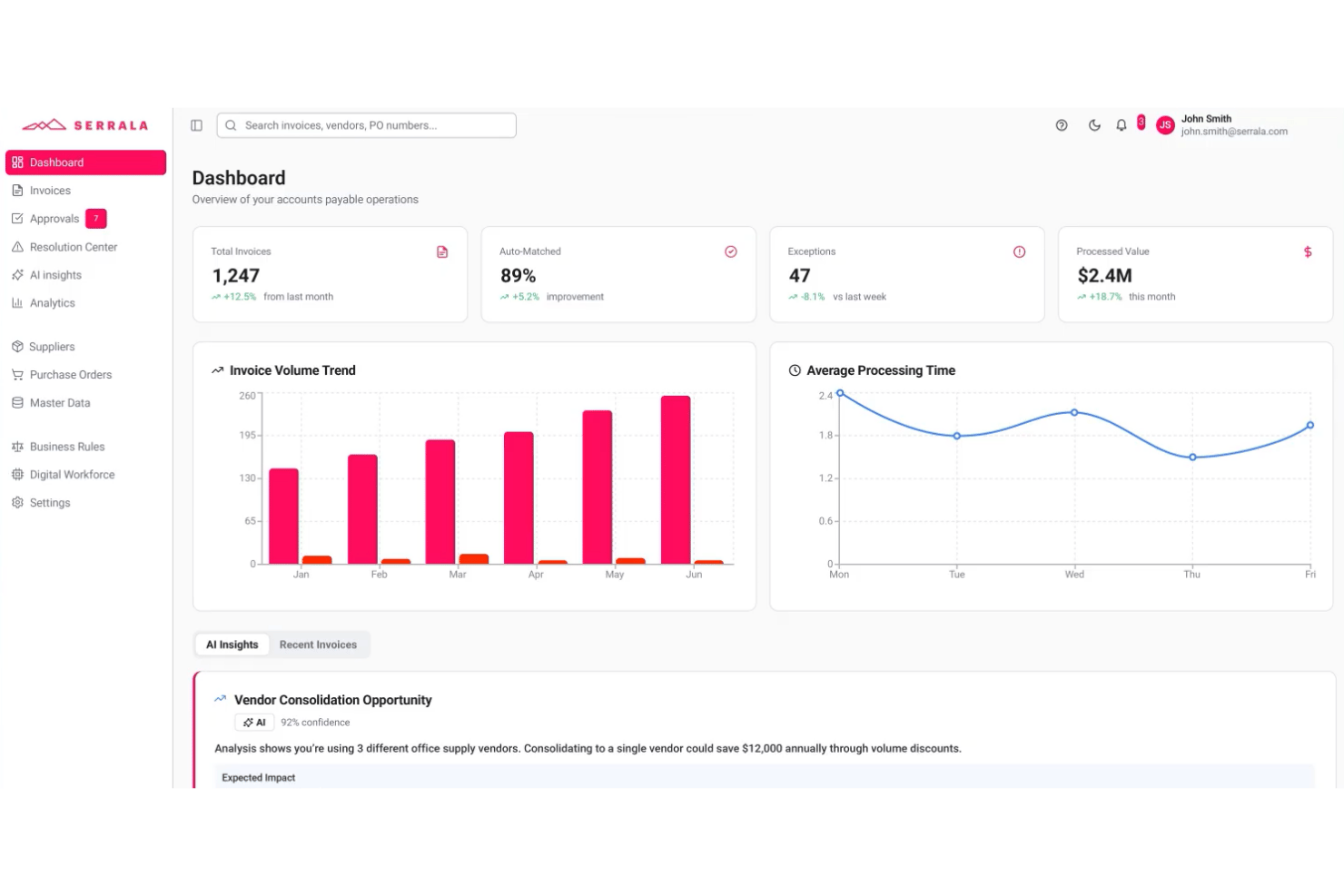Click the JS user avatar
The height and width of the screenshot is (896, 1344).
tap(1165, 125)
